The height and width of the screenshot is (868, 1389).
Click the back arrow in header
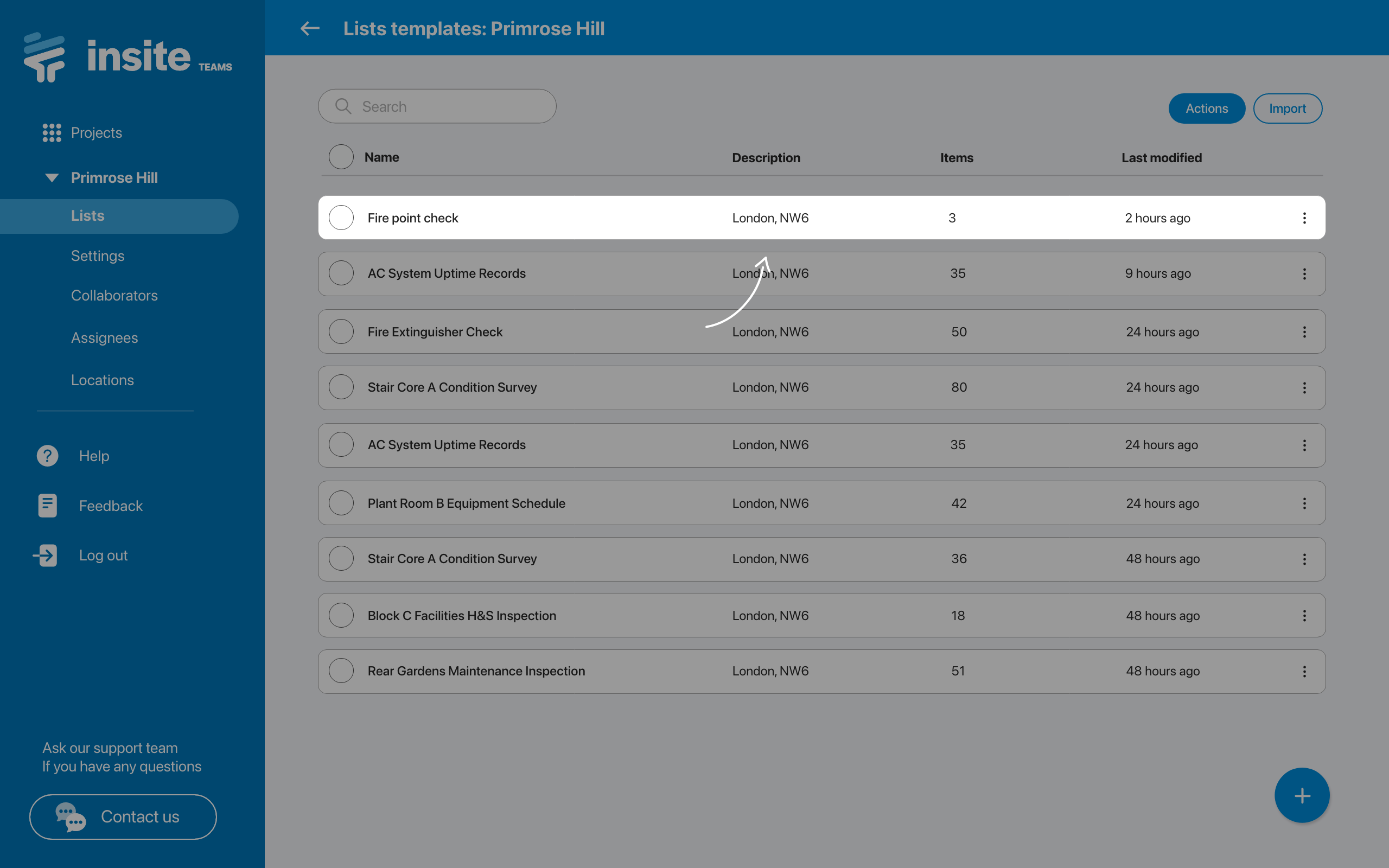(x=310, y=28)
